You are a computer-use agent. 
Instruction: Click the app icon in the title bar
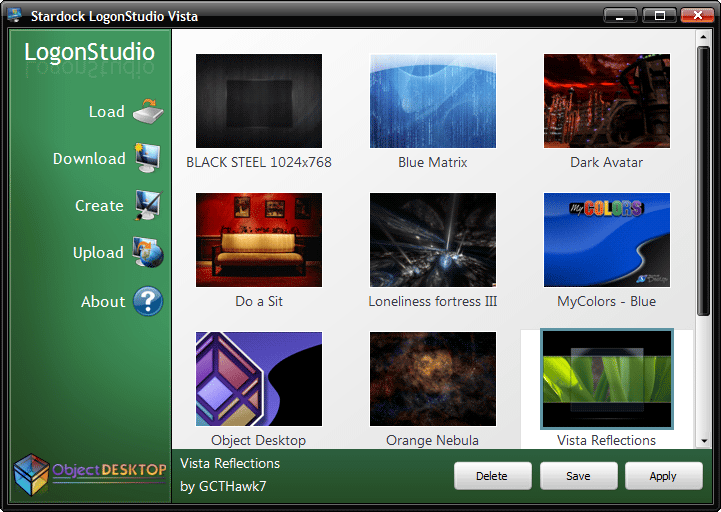pyautogui.click(x=15, y=15)
